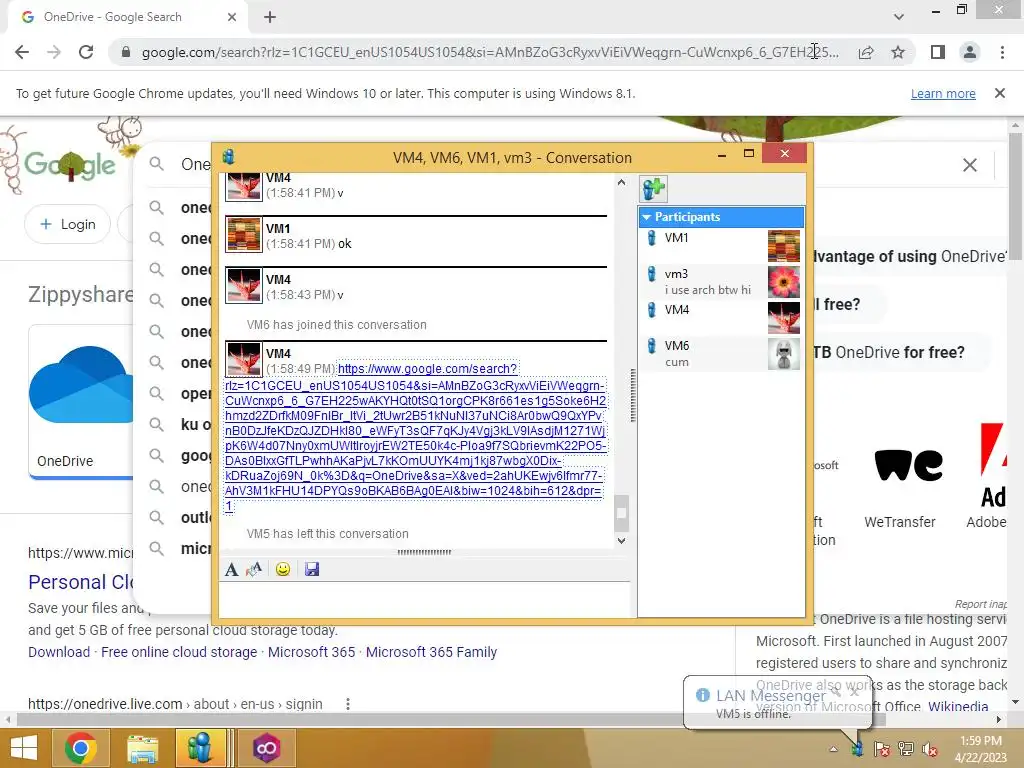This screenshot has height=768, width=1024.
Task: Click the muted volume tray icon
Action: (x=930, y=749)
